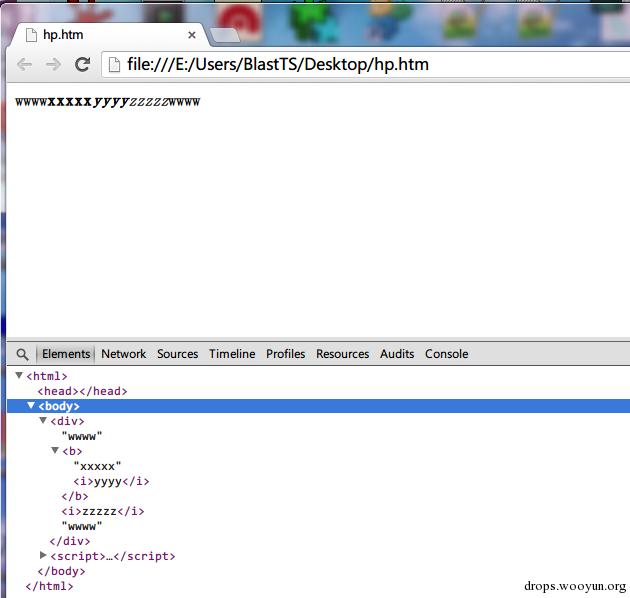
Task: Reload the page with refresh icon
Action: click(x=83, y=64)
